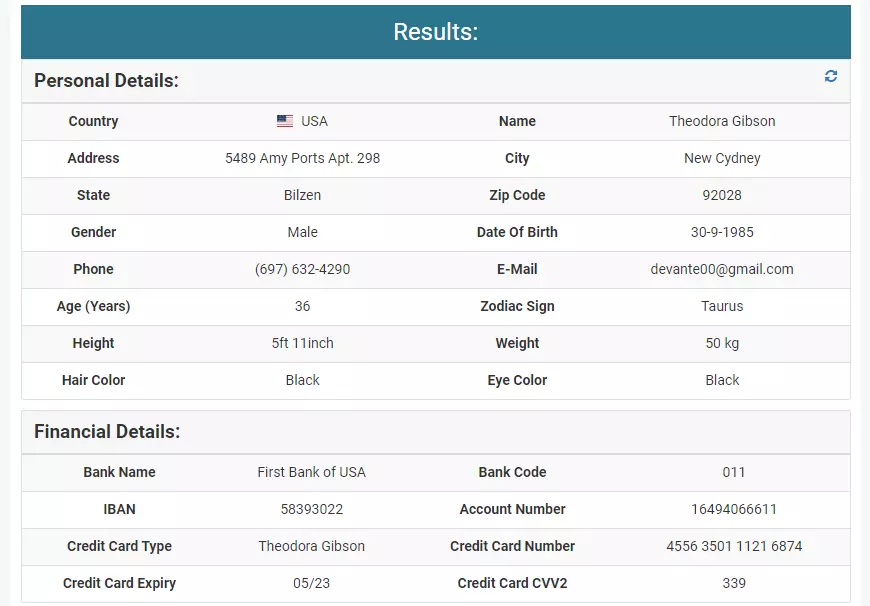This screenshot has height=606, width=870.
Task: Select the credit card number value
Action: 734,546
